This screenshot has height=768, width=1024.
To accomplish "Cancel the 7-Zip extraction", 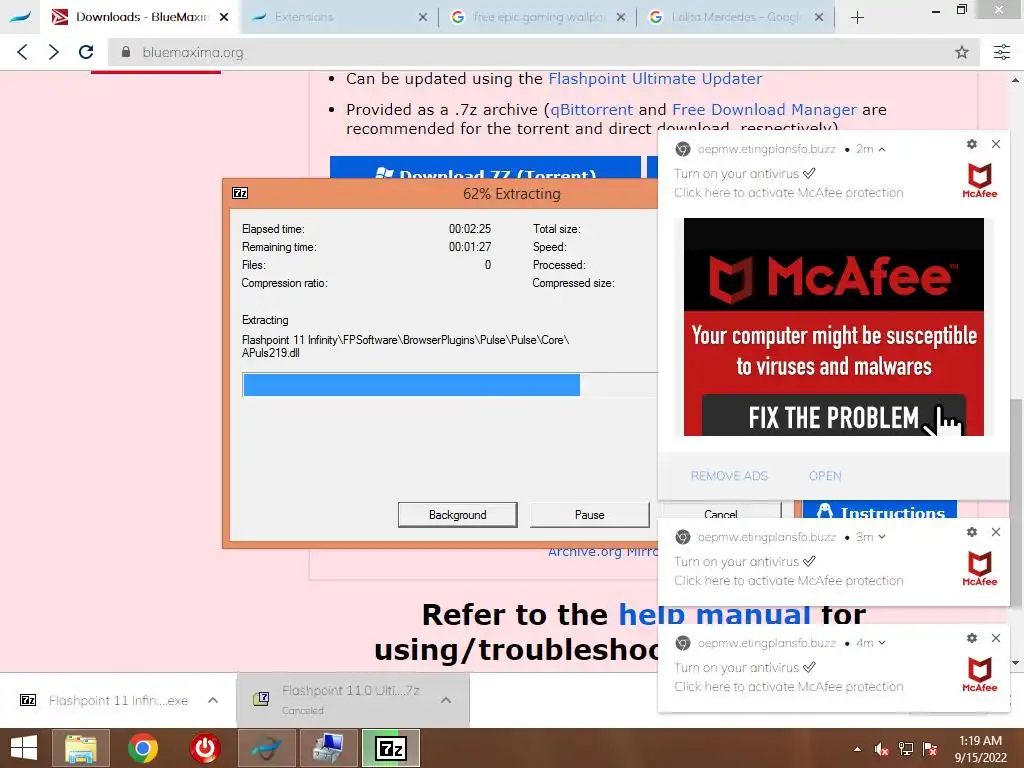I will (x=721, y=512).
